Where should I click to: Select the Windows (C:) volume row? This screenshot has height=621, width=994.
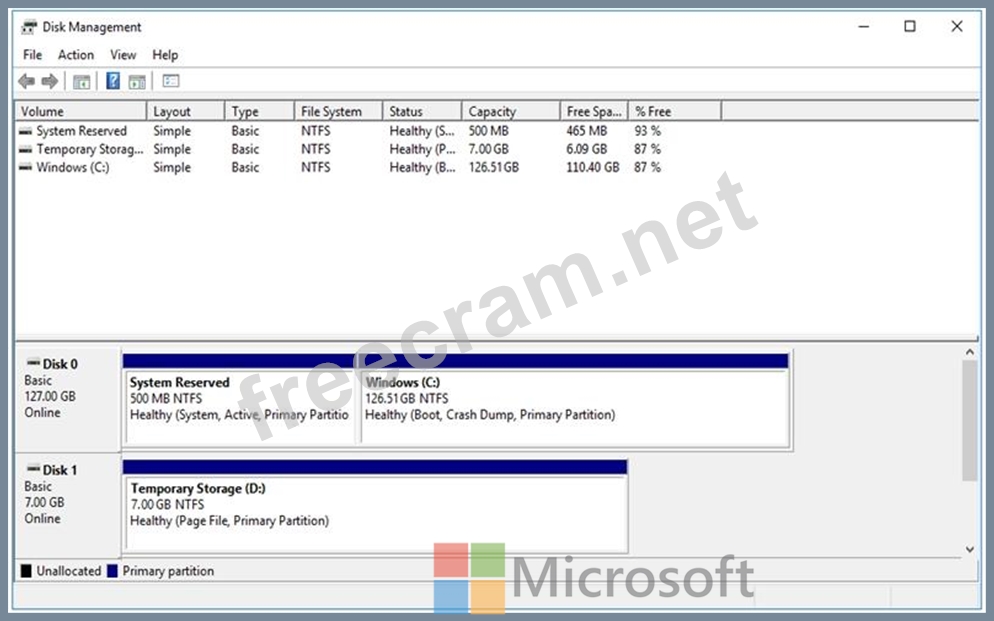click(x=73, y=168)
